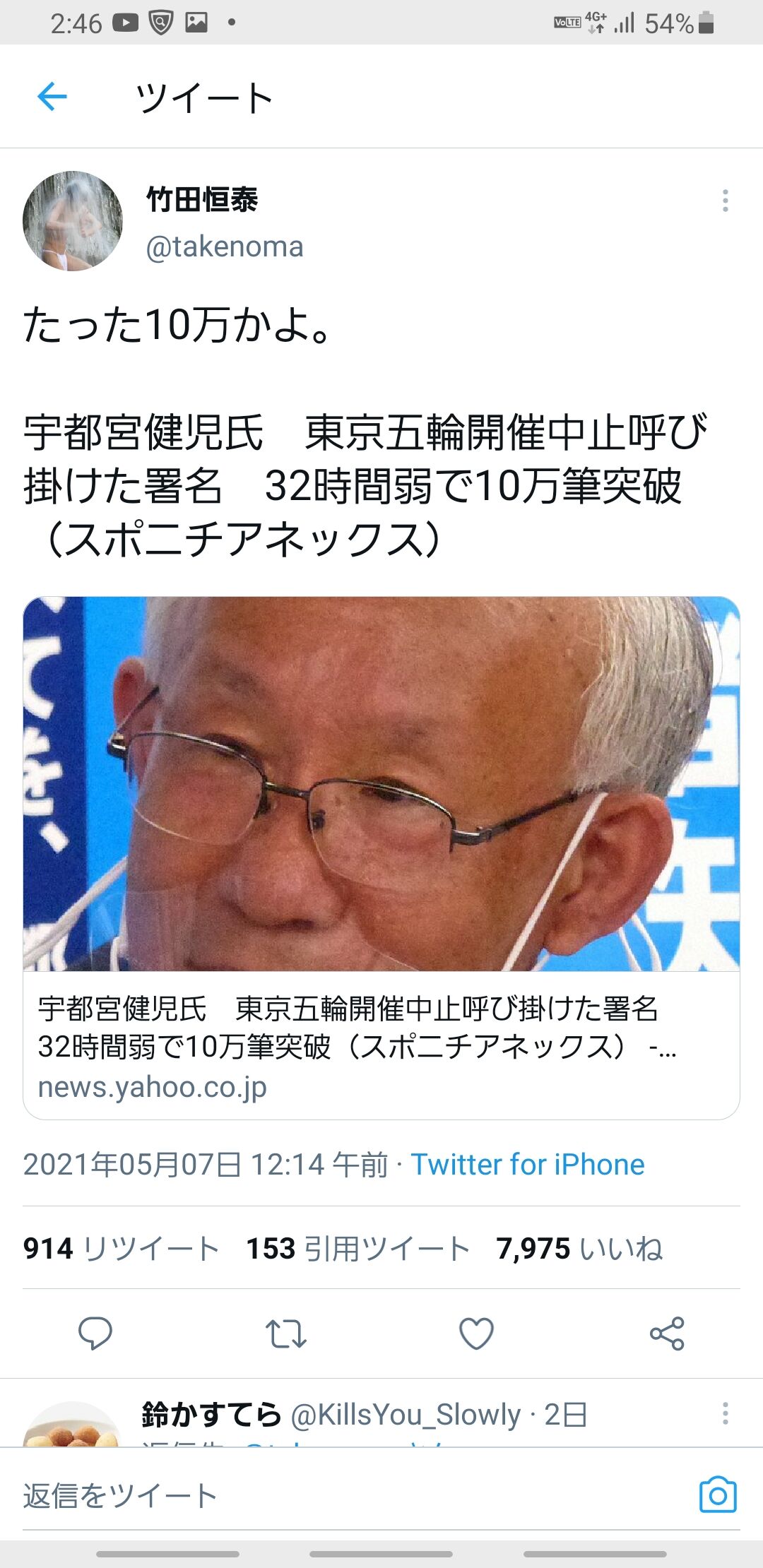Tap the 竹田恒泰 display name
The width and height of the screenshot is (763, 1568).
pyautogui.click(x=203, y=199)
